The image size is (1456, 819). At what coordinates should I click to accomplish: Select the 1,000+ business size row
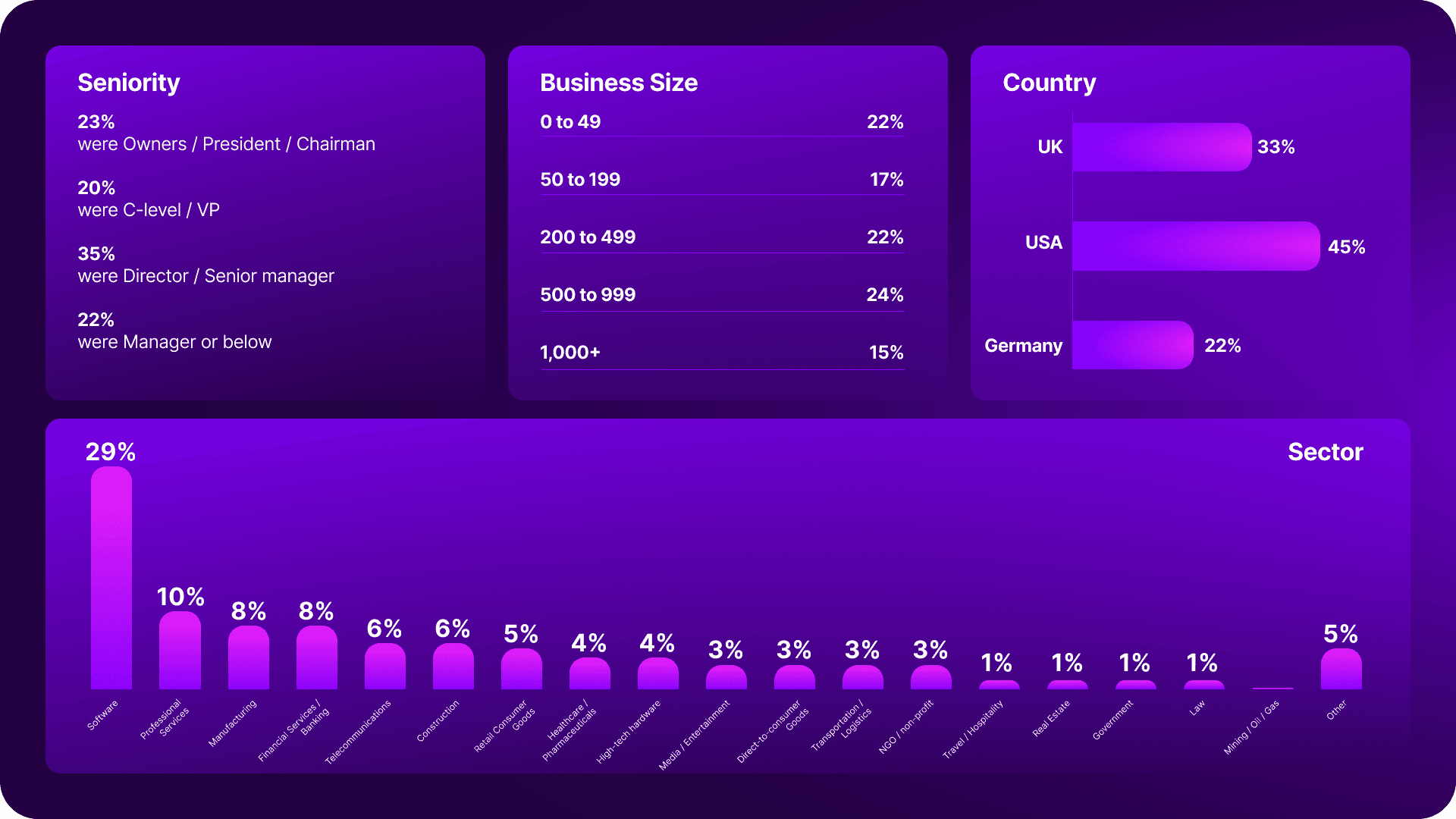pos(720,352)
